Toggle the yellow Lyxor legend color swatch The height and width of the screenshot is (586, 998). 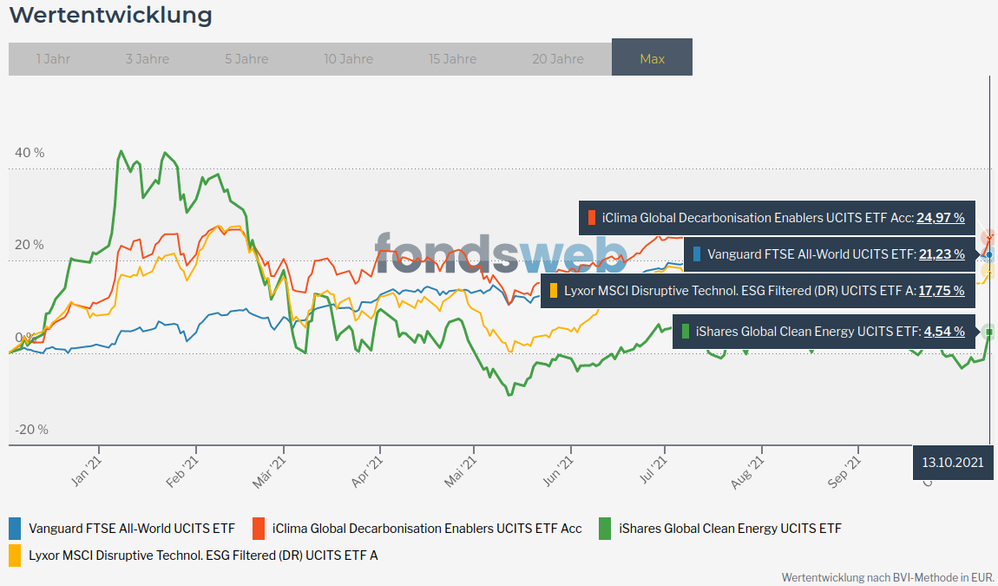coord(15,554)
